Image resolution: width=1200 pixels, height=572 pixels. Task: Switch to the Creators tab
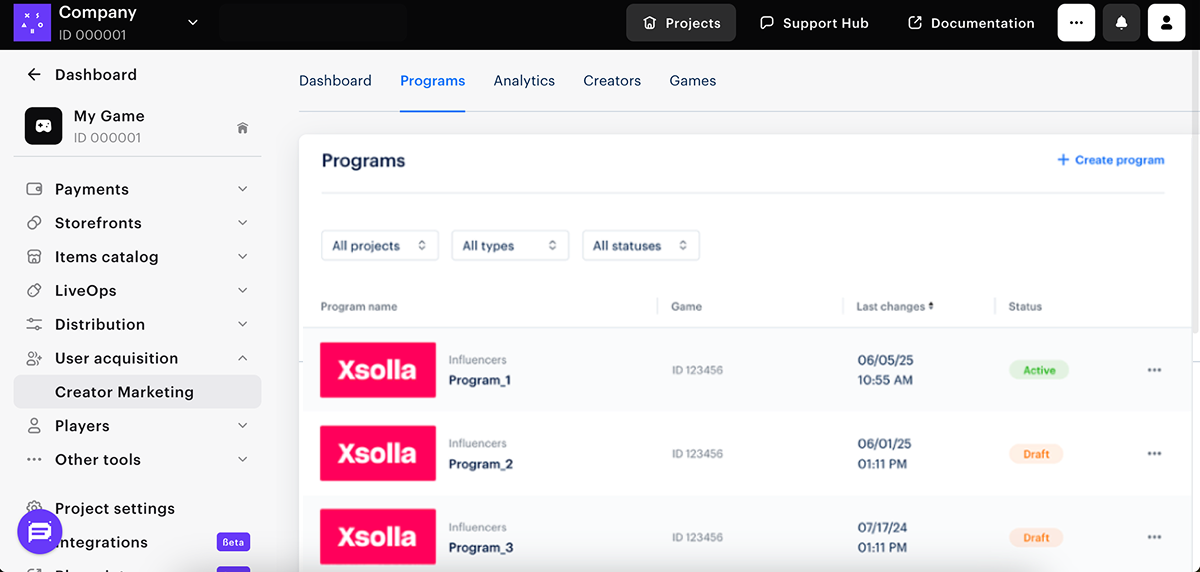click(x=612, y=81)
